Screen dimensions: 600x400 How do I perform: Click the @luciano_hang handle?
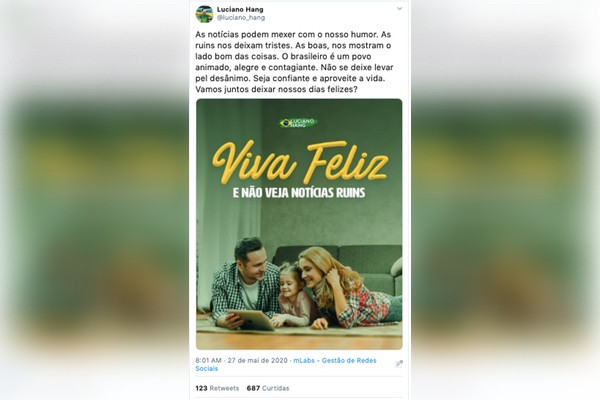click(241, 18)
